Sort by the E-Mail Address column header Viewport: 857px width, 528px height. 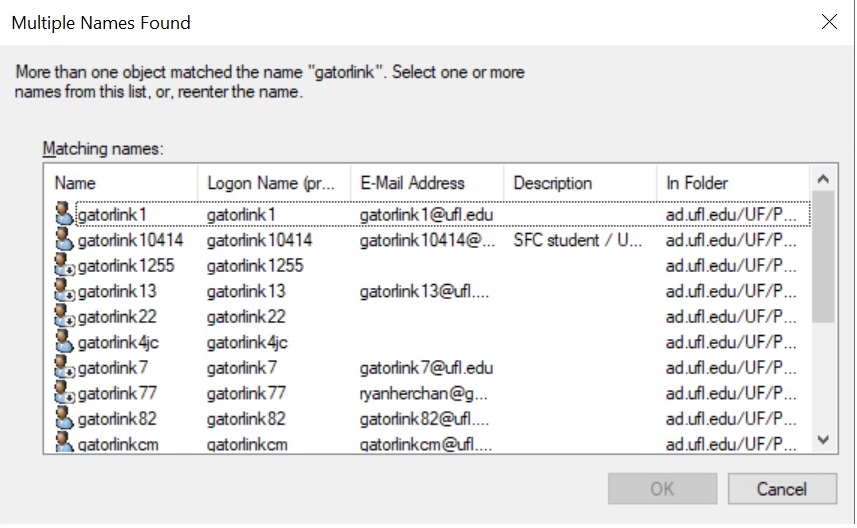click(x=427, y=183)
